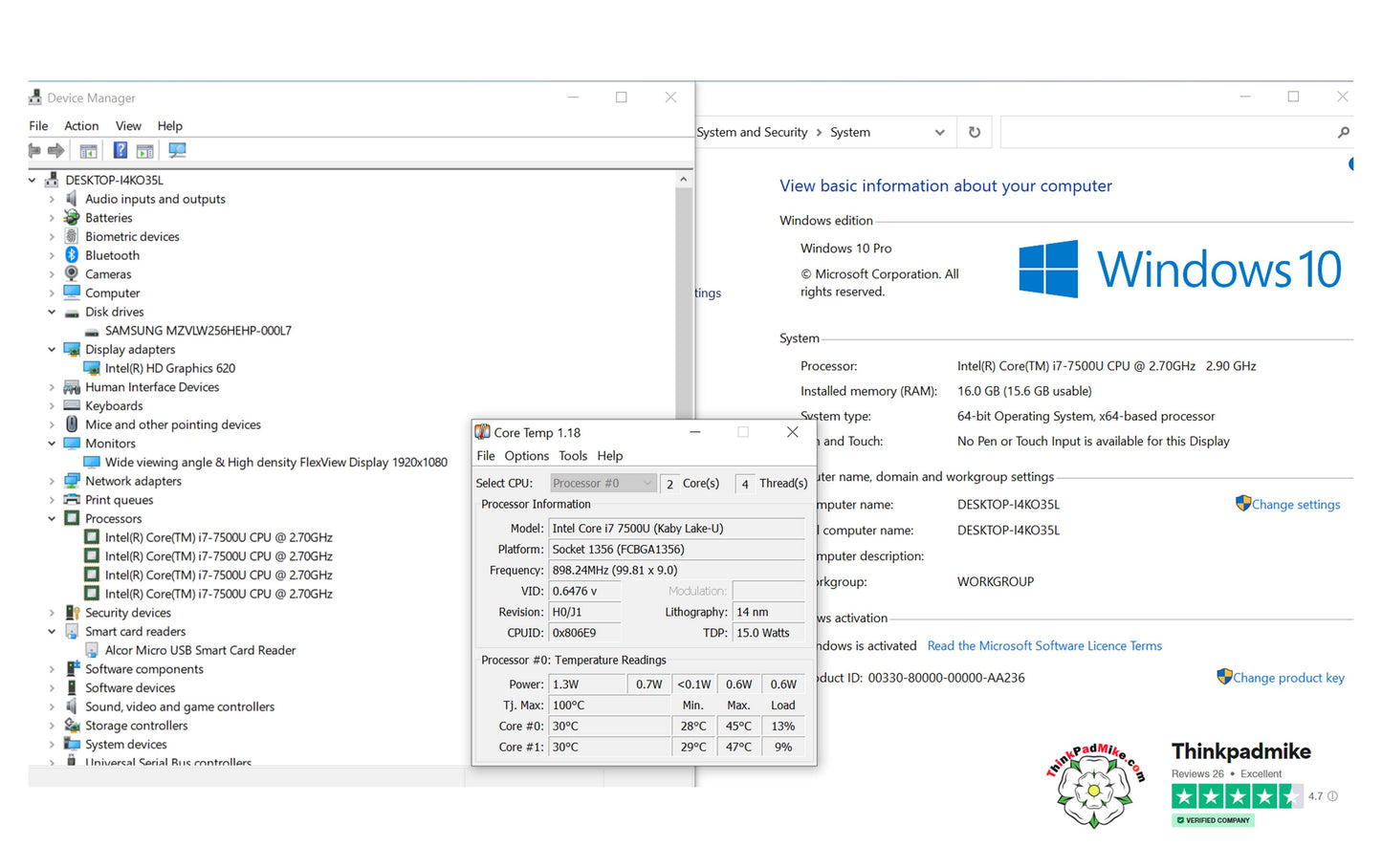
Task: Click the Thinkpadmike Yorkshire rose logo
Action: (x=1095, y=786)
